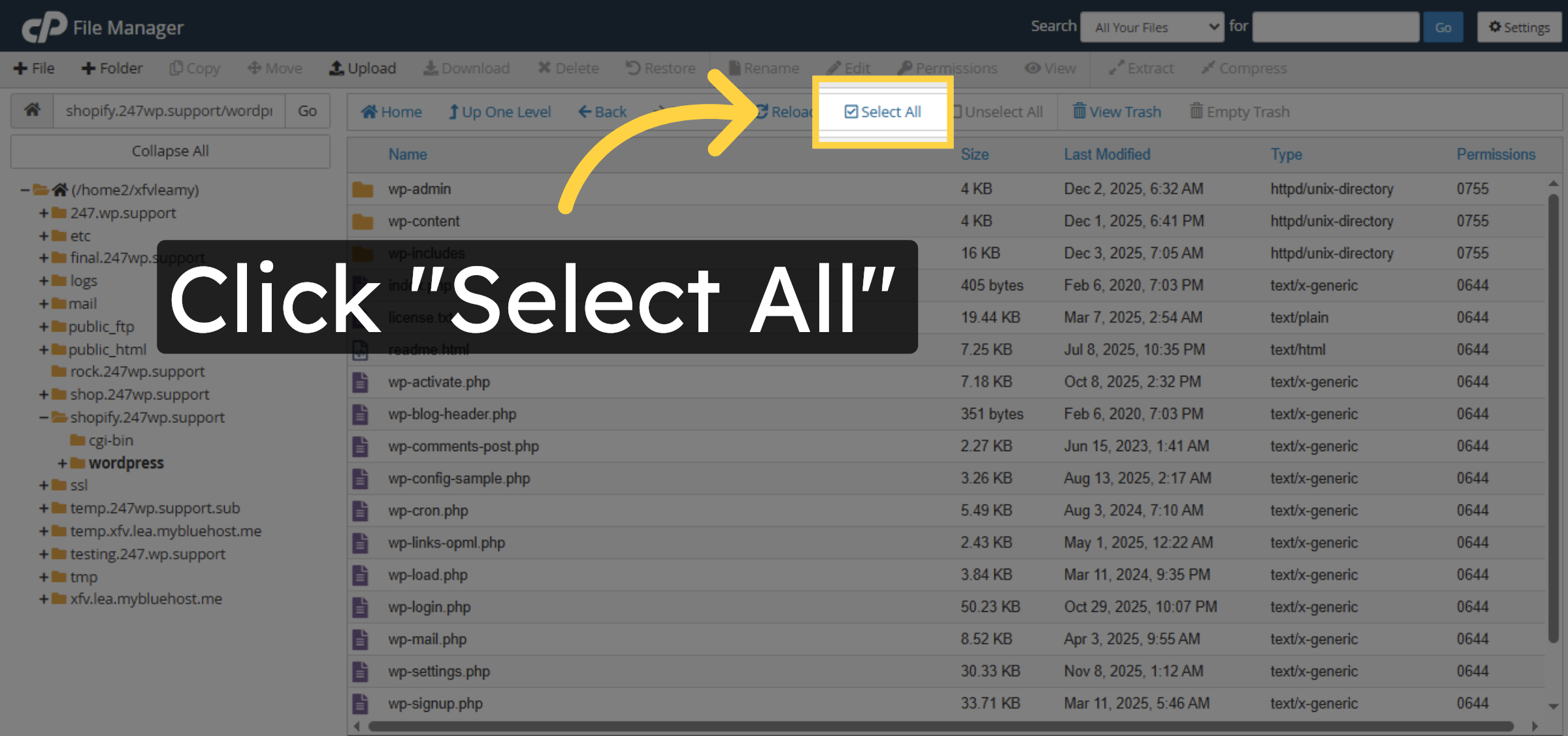Expand the public_html tree node
The image size is (1568, 736).
(x=43, y=349)
